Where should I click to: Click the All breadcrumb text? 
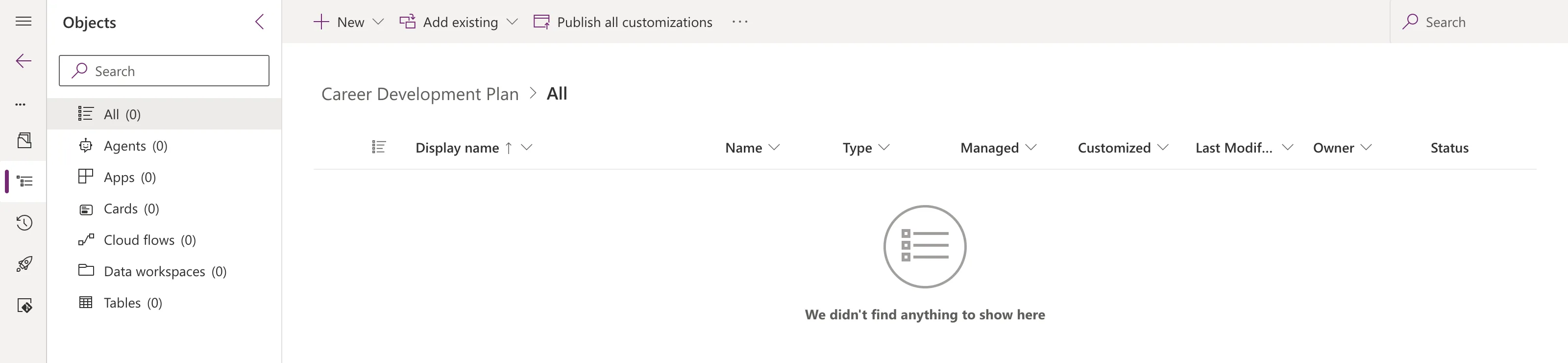coord(557,94)
